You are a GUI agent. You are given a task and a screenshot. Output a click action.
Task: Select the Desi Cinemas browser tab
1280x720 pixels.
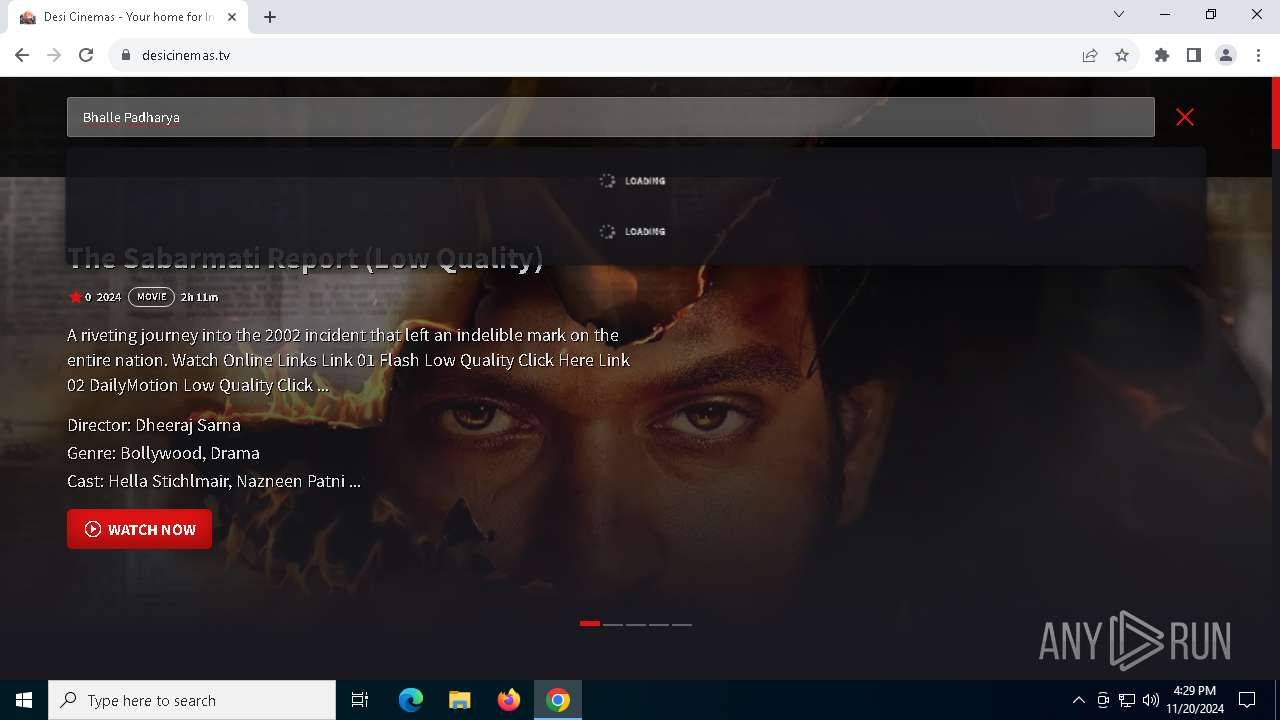[x=128, y=17]
